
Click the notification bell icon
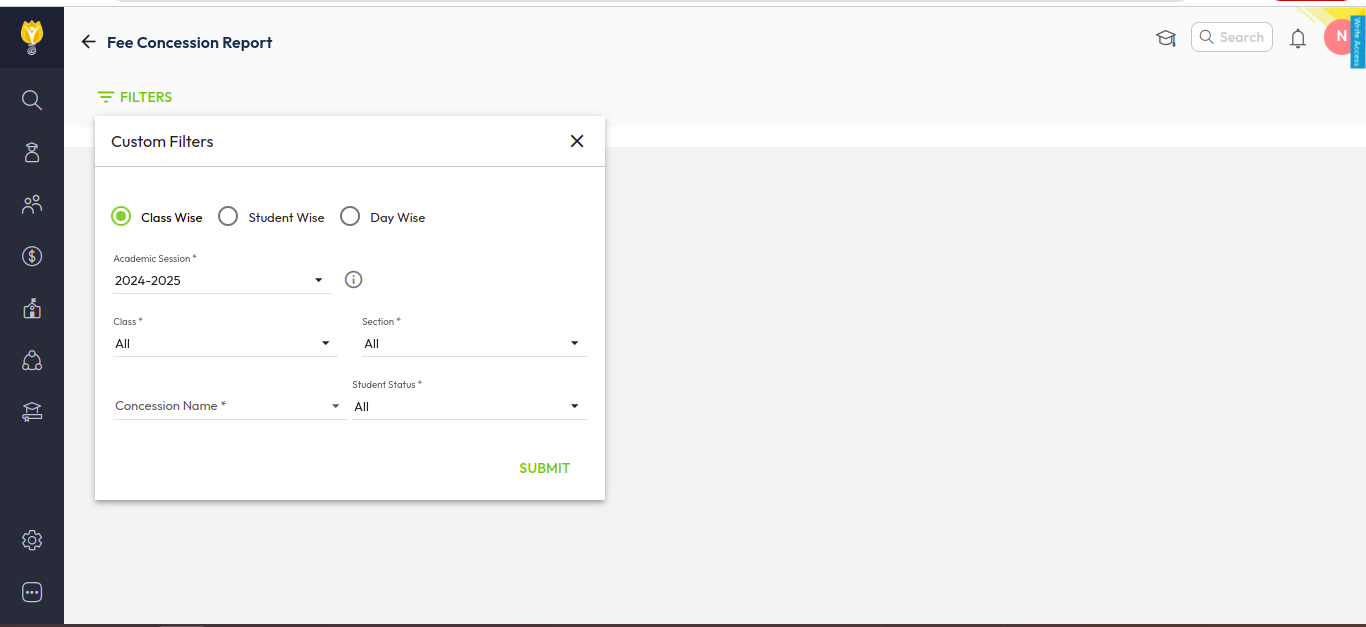(1298, 39)
